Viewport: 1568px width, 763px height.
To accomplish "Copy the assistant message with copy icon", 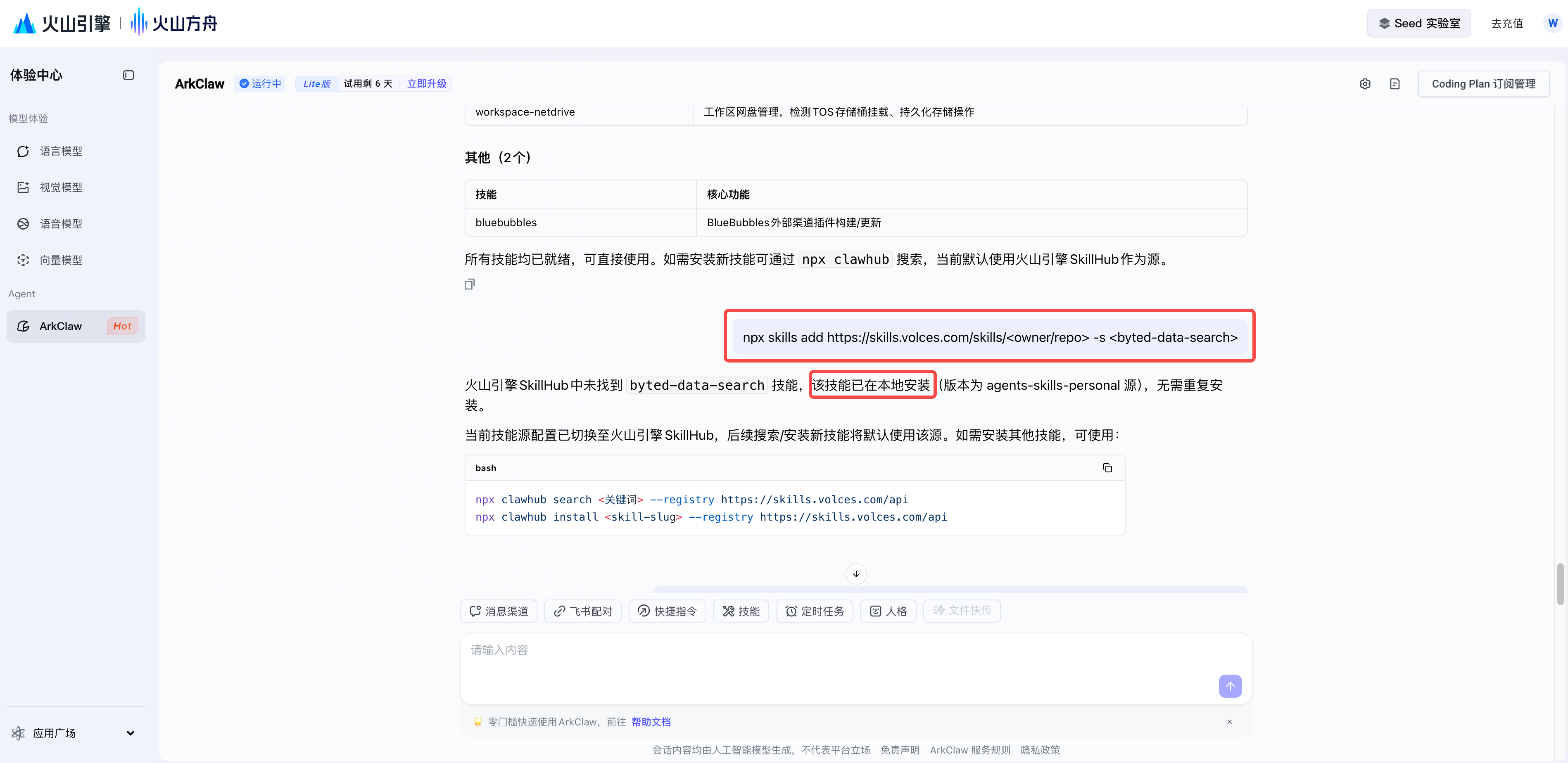I will click(469, 284).
